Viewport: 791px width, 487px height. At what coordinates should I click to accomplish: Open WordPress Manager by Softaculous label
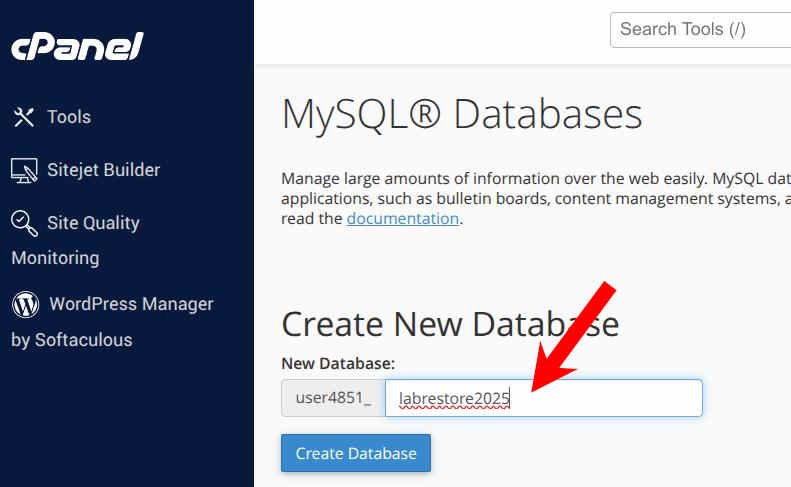point(112,322)
